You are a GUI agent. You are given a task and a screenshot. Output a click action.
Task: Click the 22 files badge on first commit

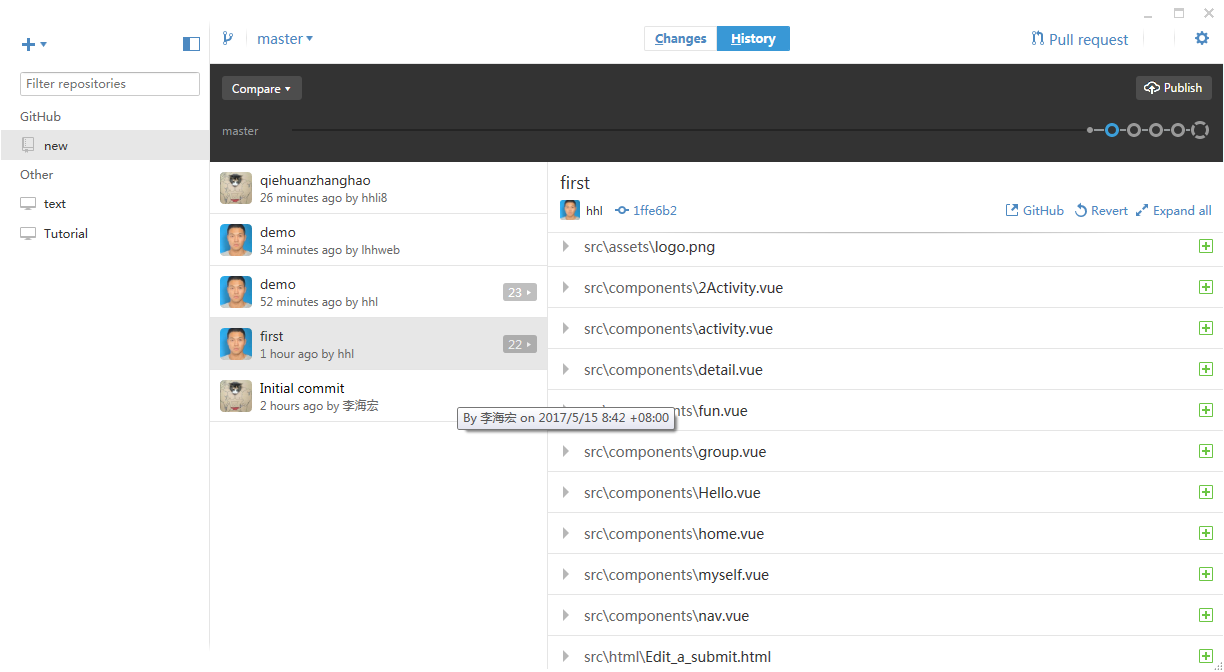[x=520, y=344]
